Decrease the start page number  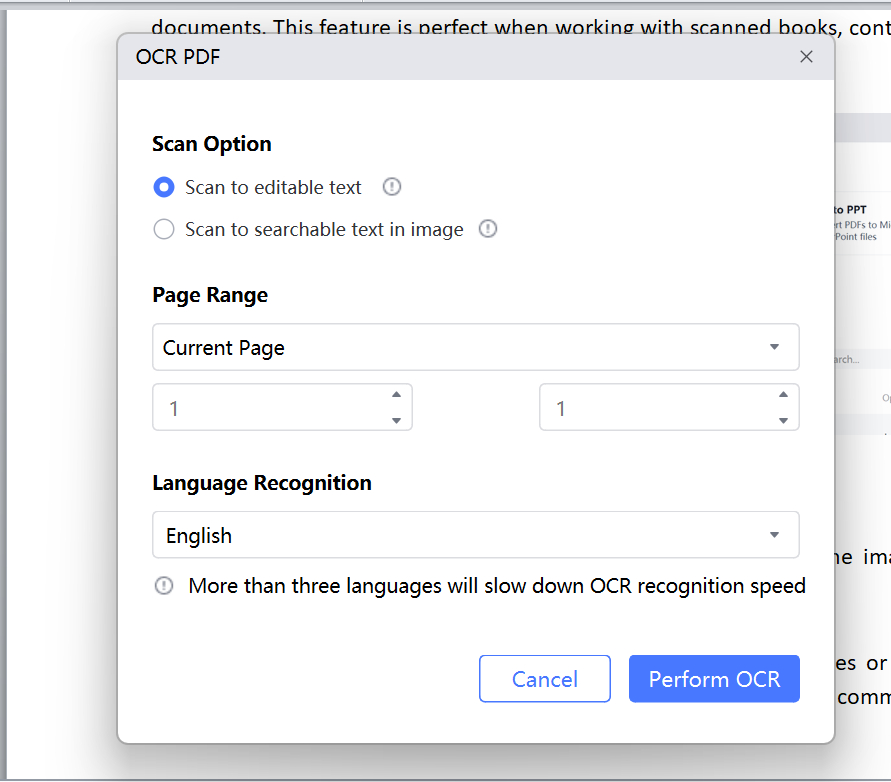click(x=397, y=420)
